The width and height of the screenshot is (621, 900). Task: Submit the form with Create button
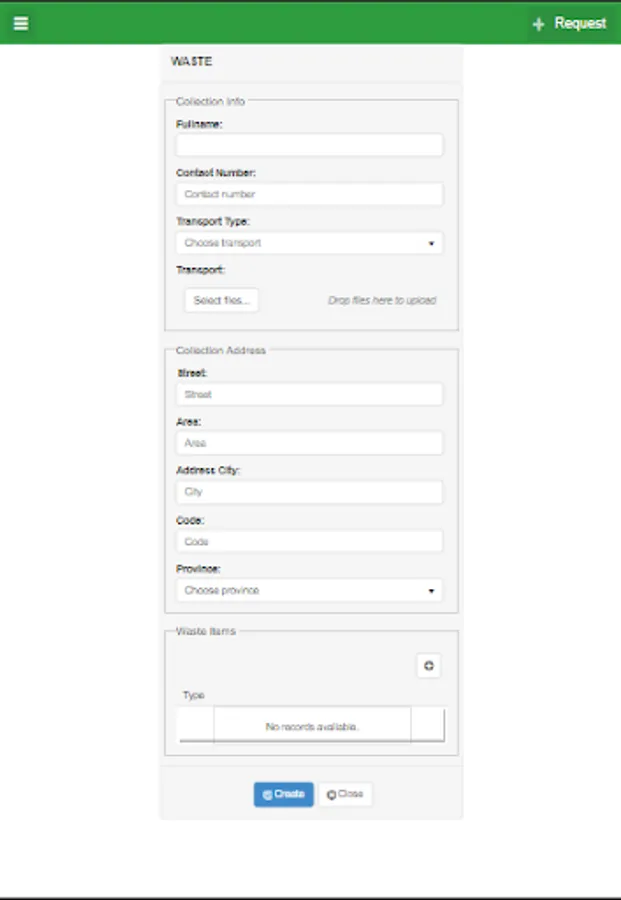click(283, 794)
